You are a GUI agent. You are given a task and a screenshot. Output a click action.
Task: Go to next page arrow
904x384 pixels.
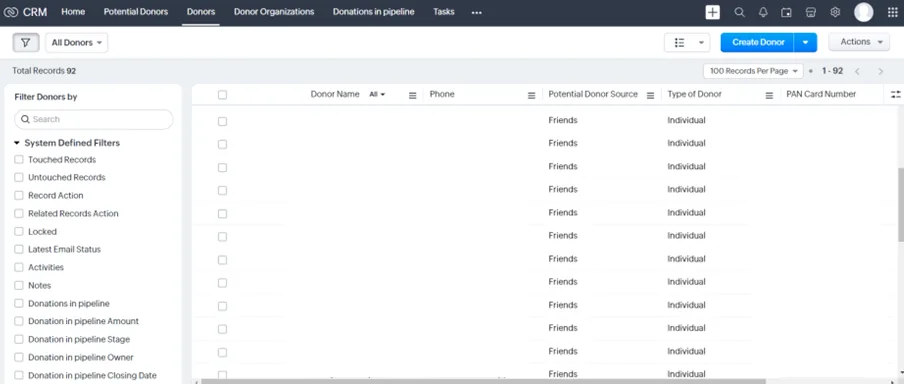(x=880, y=71)
